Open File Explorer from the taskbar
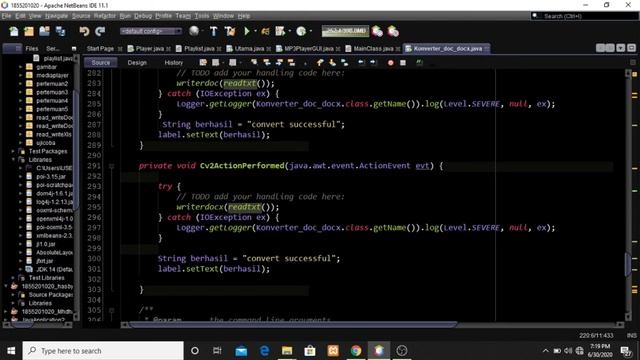The image size is (640, 360). pyautogui.click(x=287, y=351)
